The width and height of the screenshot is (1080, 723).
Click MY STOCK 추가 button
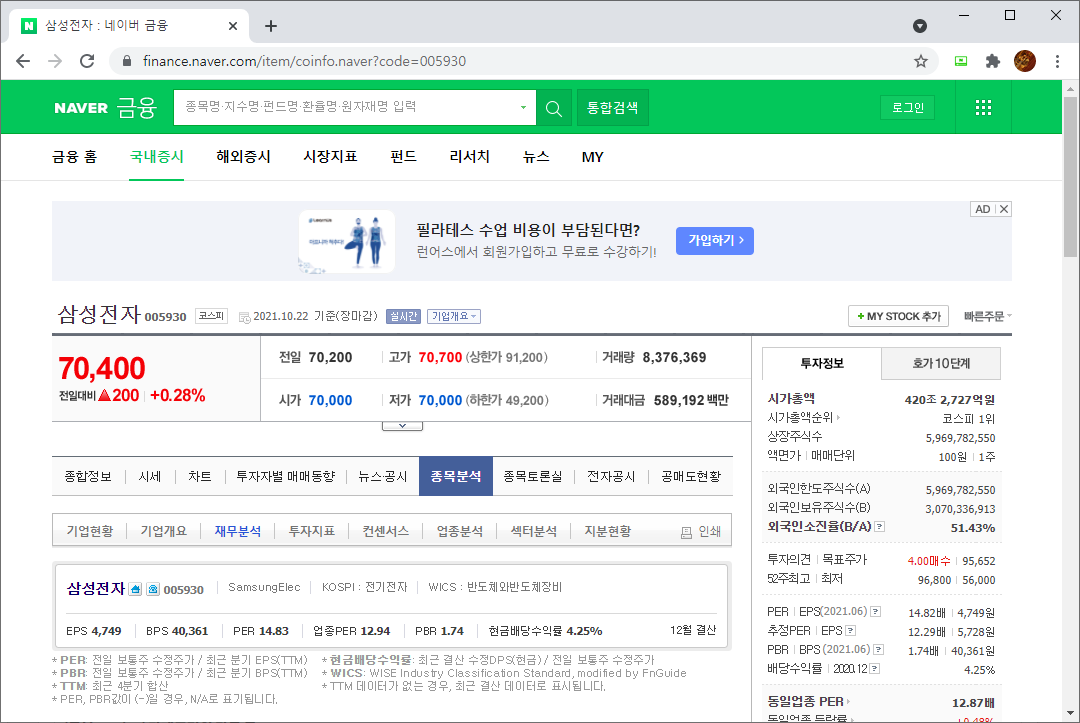tap(898, 316)
